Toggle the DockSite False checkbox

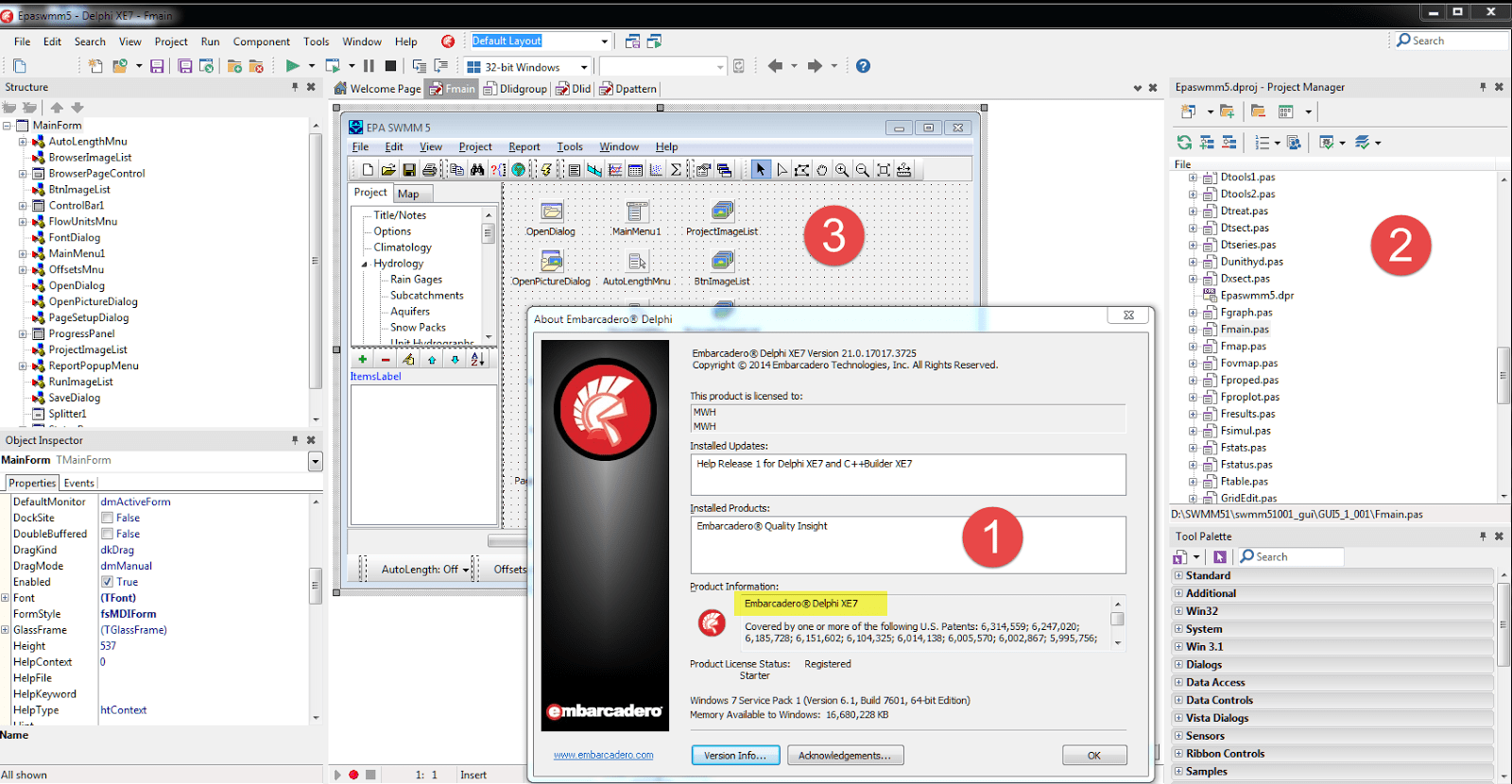coord(107,518)
